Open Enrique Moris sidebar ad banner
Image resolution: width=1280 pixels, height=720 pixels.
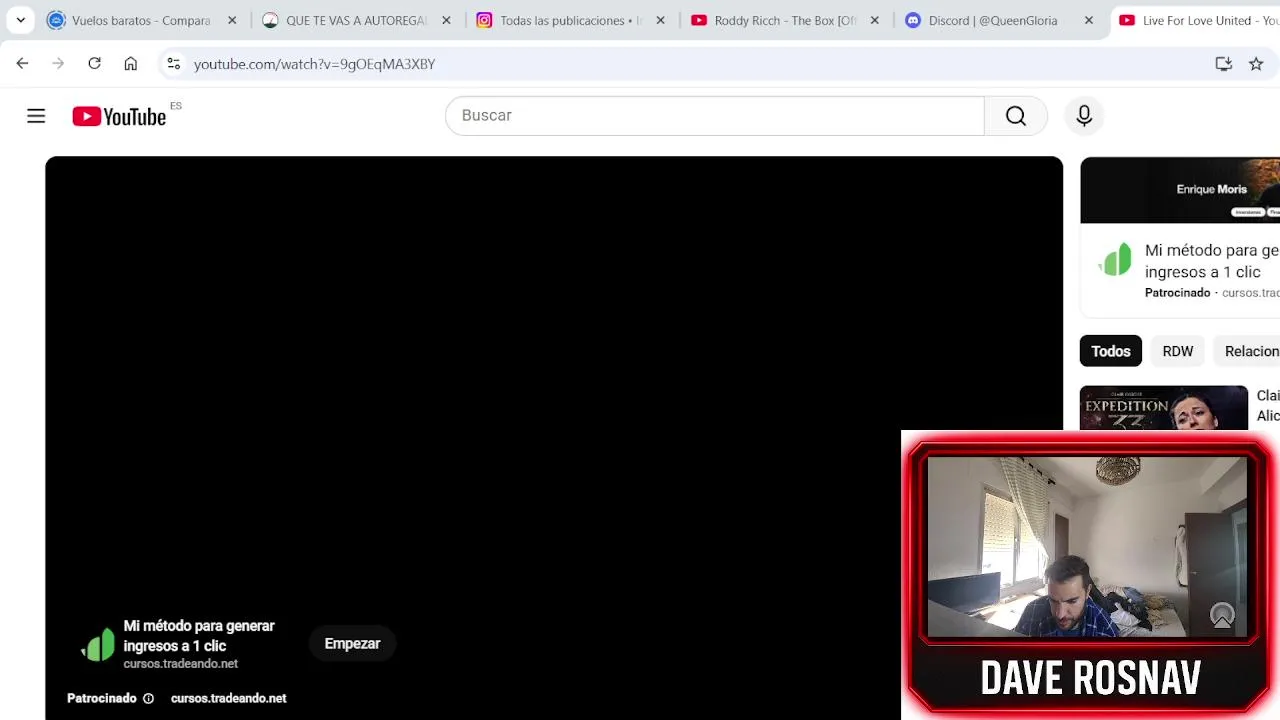[1180, 190]
